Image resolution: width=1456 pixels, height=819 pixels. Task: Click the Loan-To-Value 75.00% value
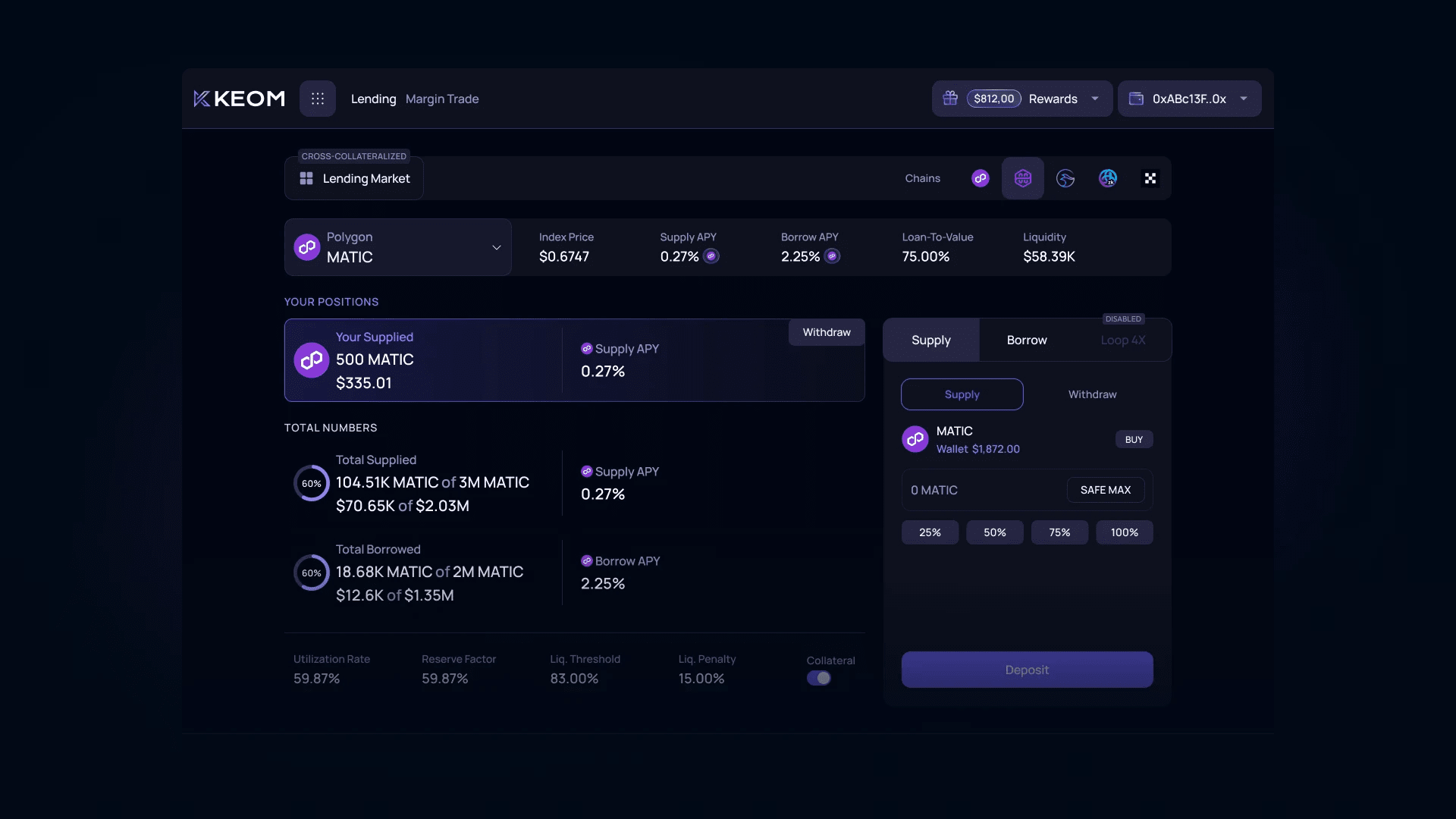(925, 256)
